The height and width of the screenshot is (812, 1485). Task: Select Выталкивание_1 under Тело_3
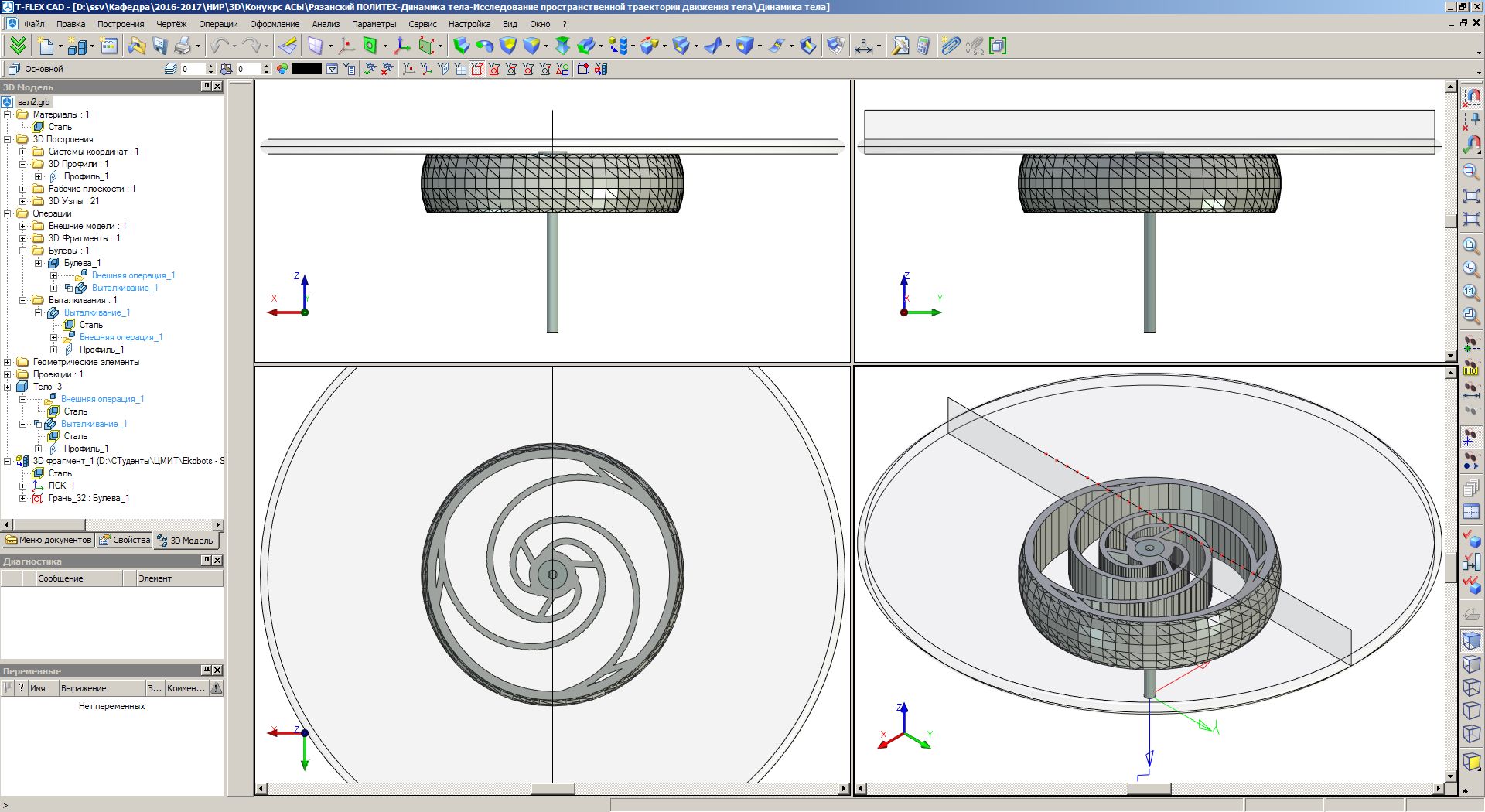[x=94, y=424]
